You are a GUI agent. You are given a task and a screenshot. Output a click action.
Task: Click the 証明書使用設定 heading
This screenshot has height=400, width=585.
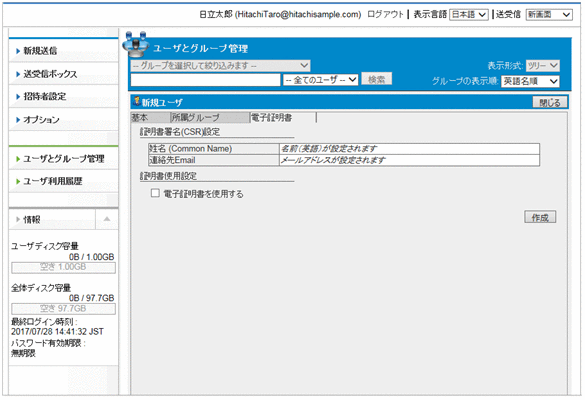pyautogui.click(x=168, y=176)
